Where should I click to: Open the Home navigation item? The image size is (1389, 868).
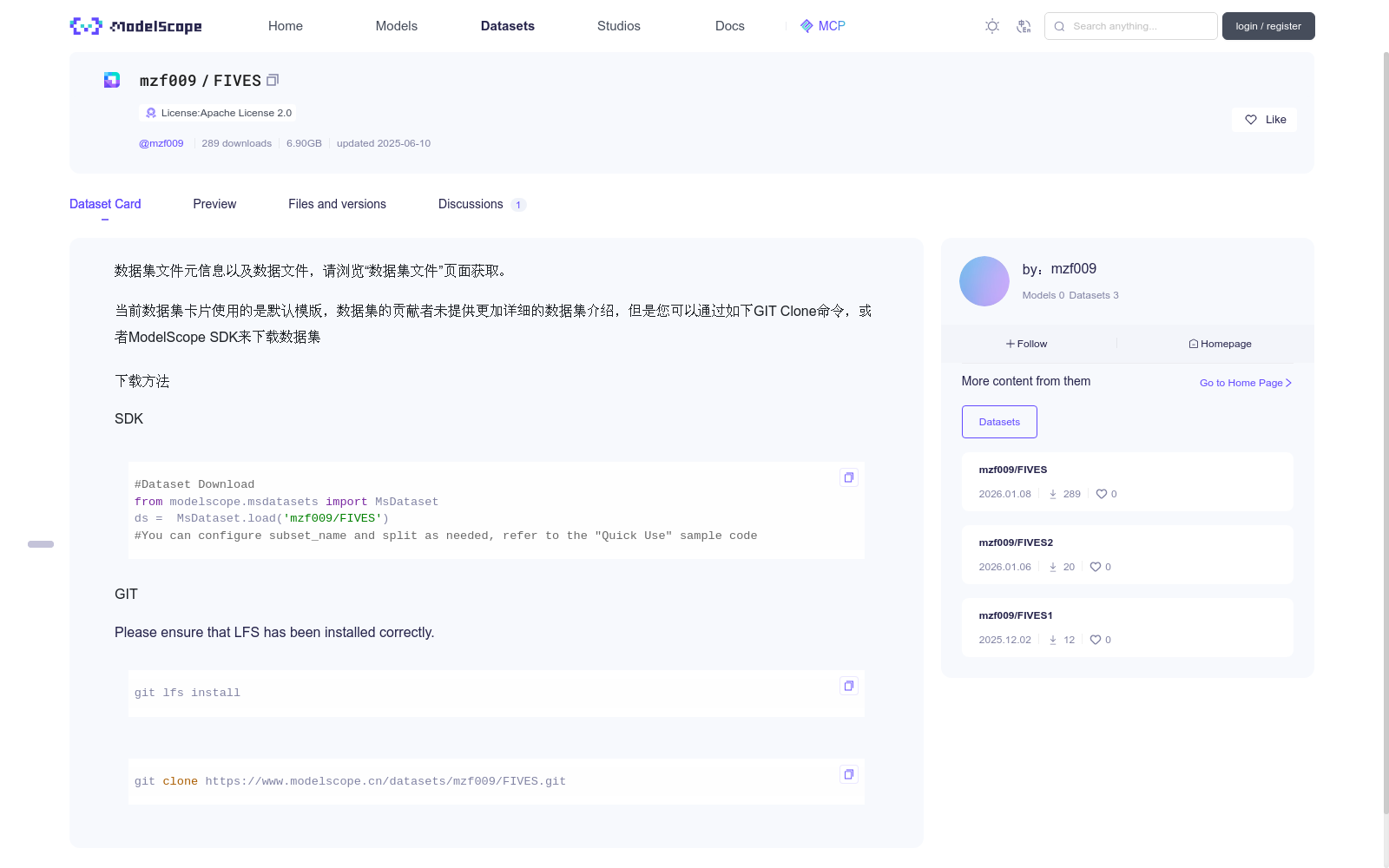[x=286, y=26]
